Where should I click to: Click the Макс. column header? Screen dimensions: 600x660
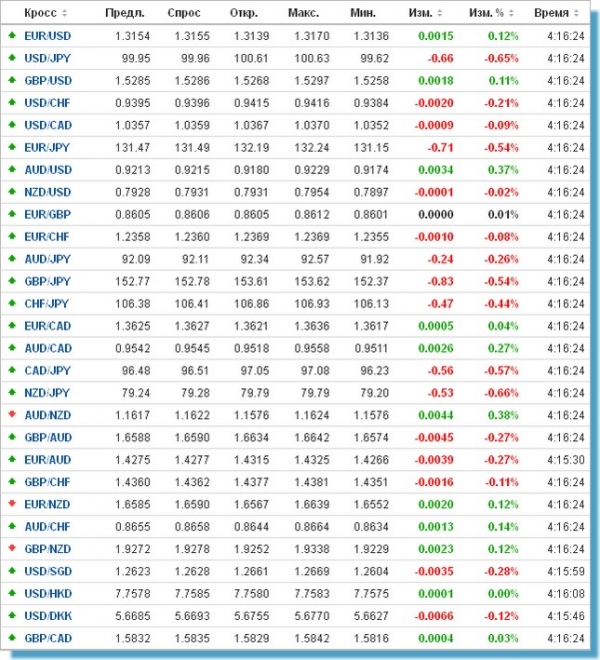point(304,13)
